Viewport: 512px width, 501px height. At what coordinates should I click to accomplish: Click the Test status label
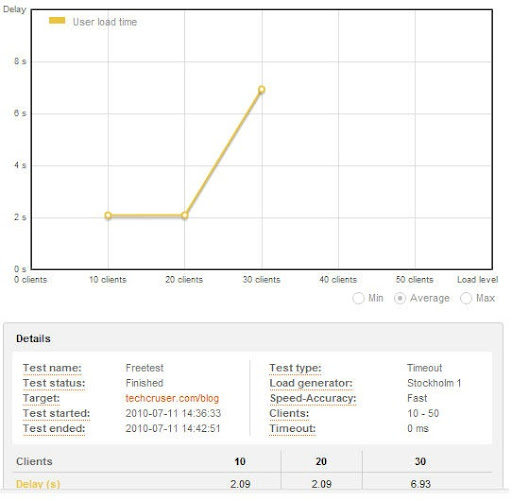tap(54, 383)
